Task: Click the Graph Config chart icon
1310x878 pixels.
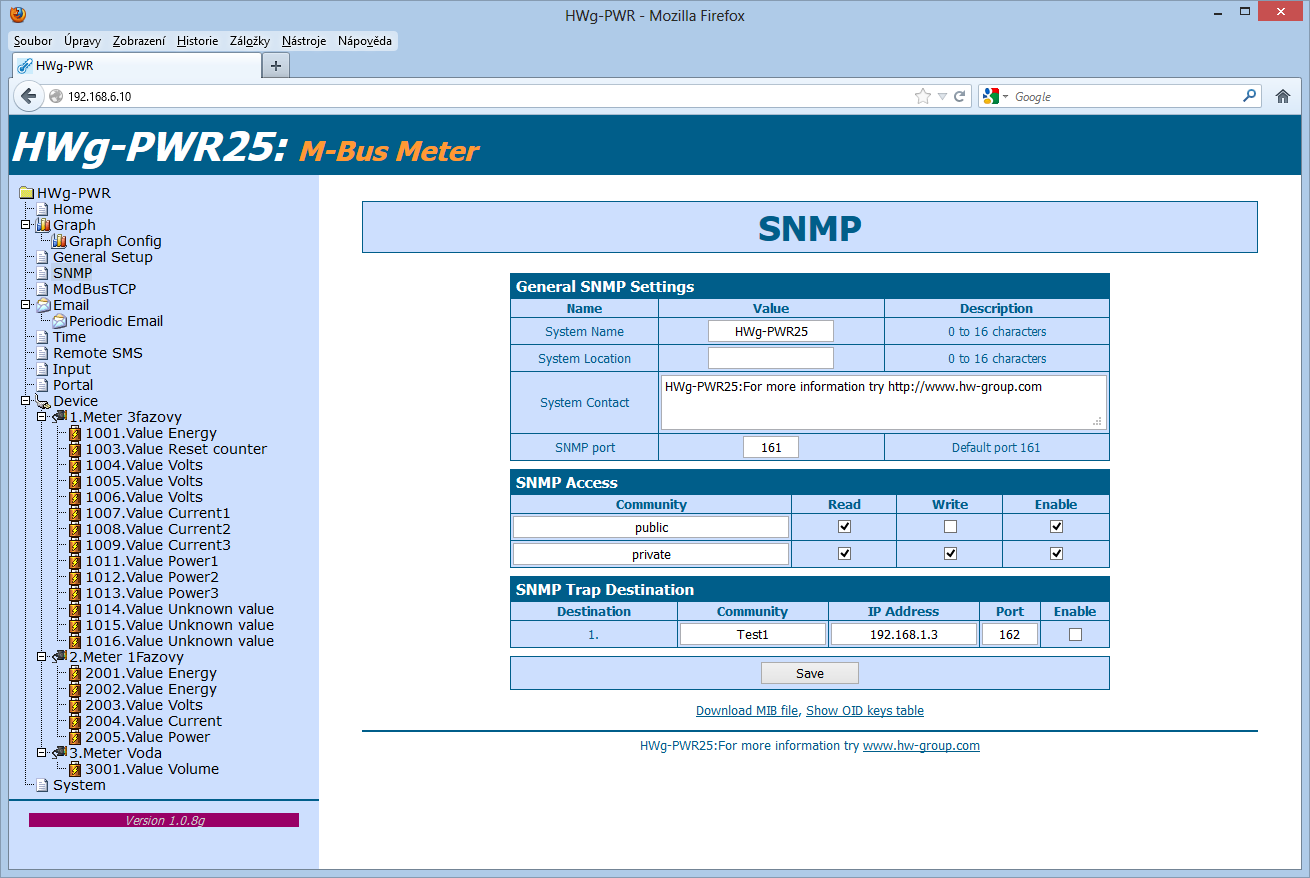Action: (59, 241)
